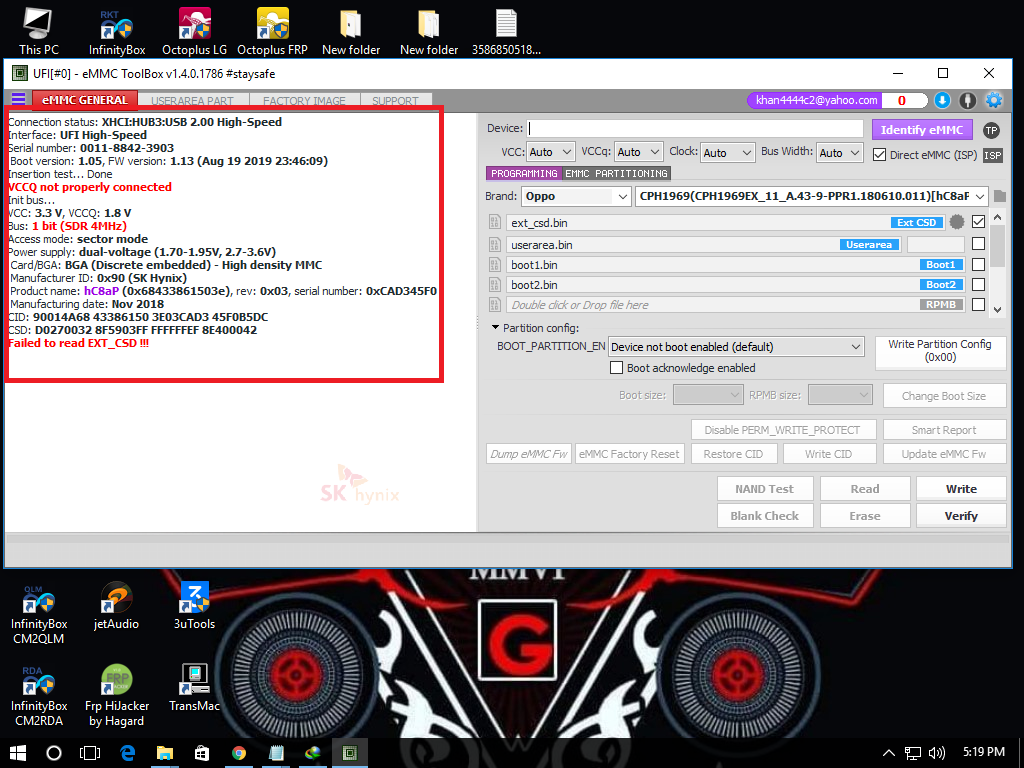Click the Task View taskbar button
Screen dimensions: 1024x768
click(x=89, y=753)
